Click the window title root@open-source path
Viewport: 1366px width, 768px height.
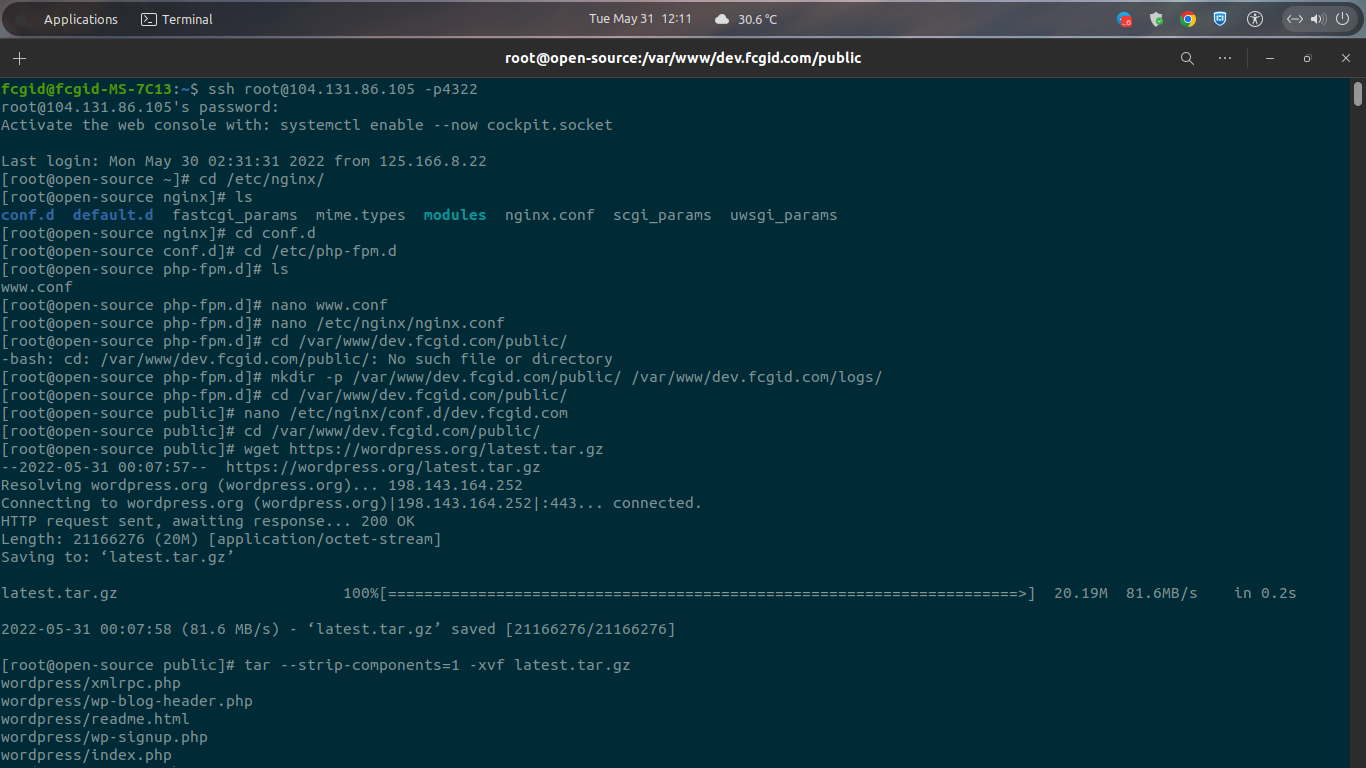(x=683, y=58)
